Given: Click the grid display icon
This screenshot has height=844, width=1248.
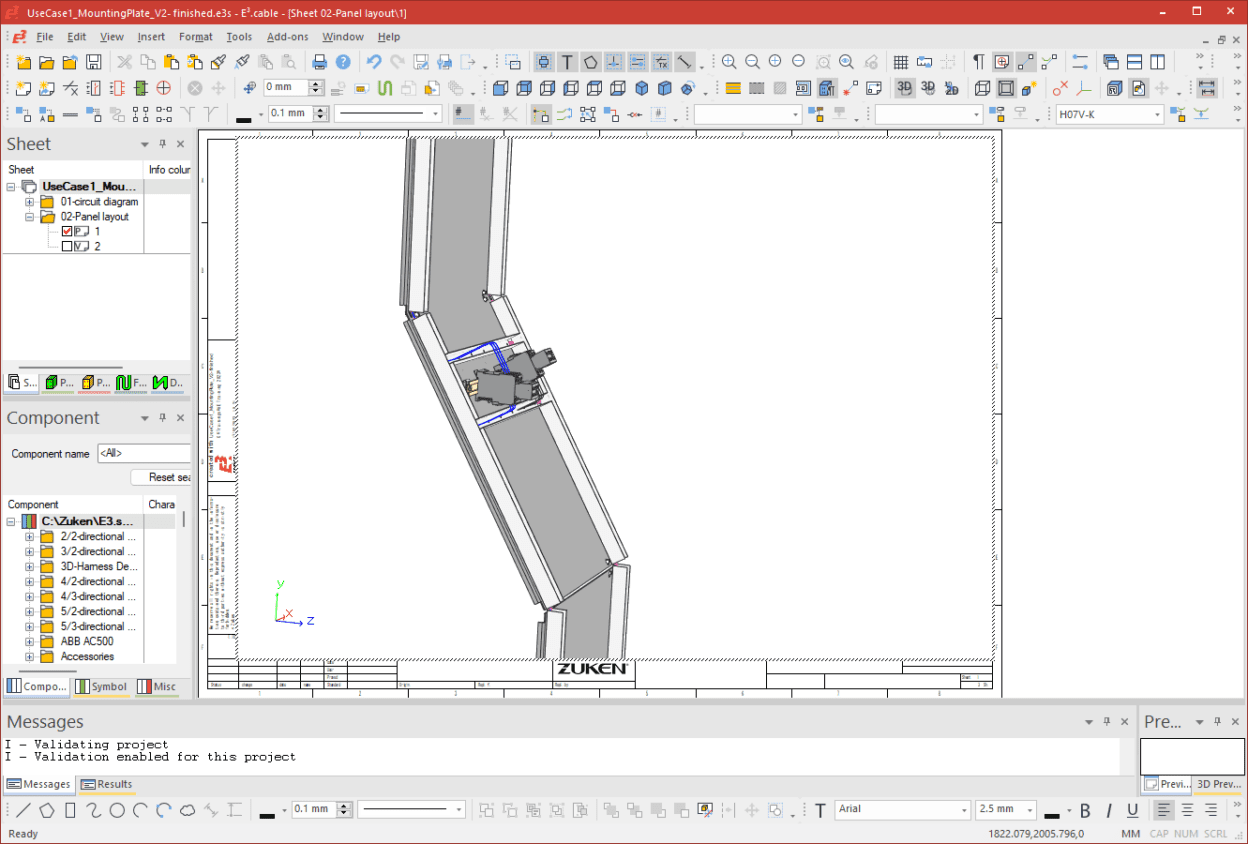Looking at the screenshot, I should click(899, 61).
